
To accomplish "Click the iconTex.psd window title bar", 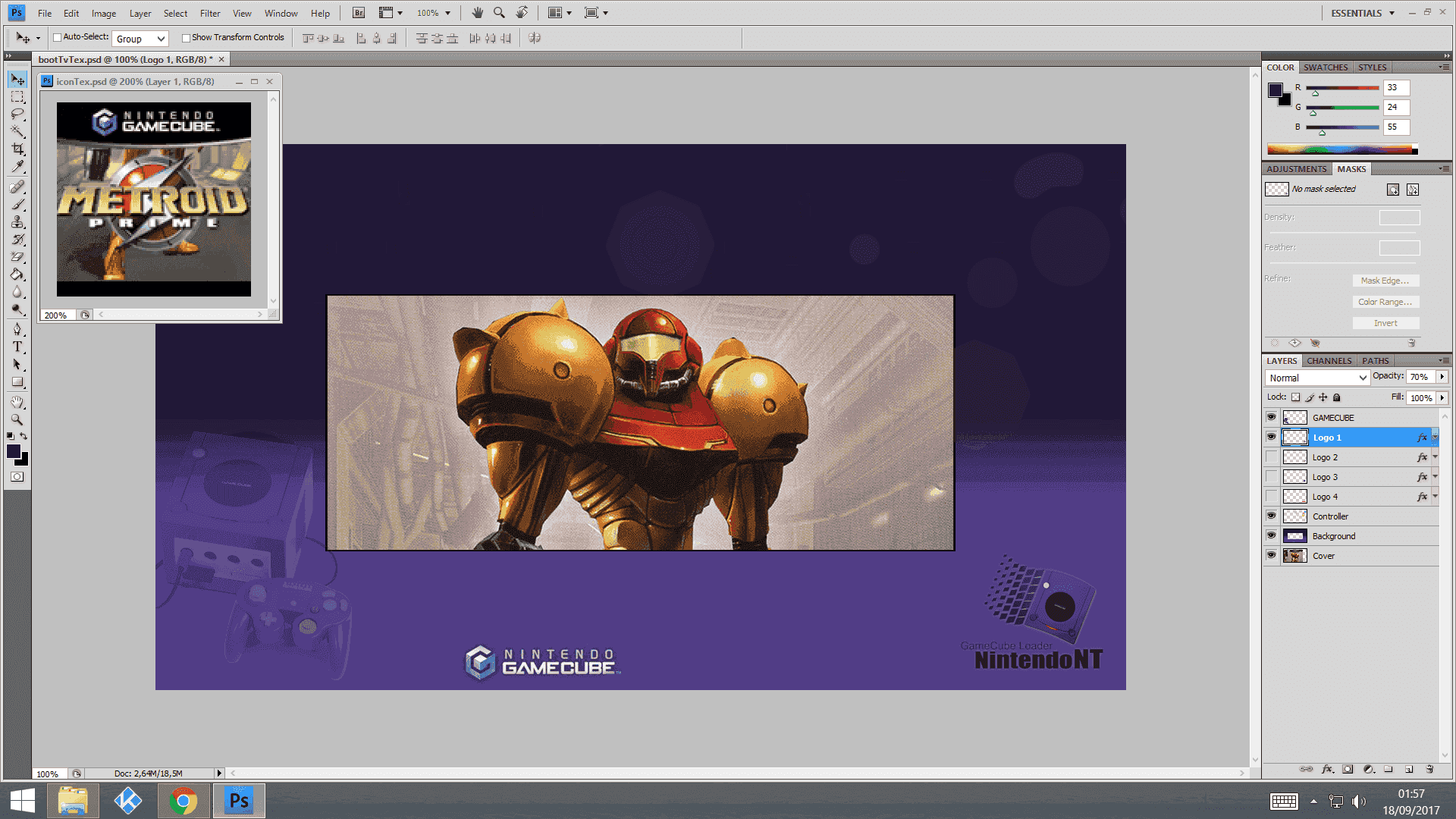I will [x=159, y=81].
